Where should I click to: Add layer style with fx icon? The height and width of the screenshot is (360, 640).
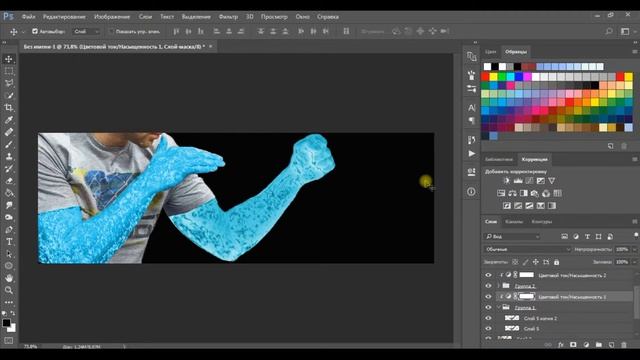click(561, 345)
